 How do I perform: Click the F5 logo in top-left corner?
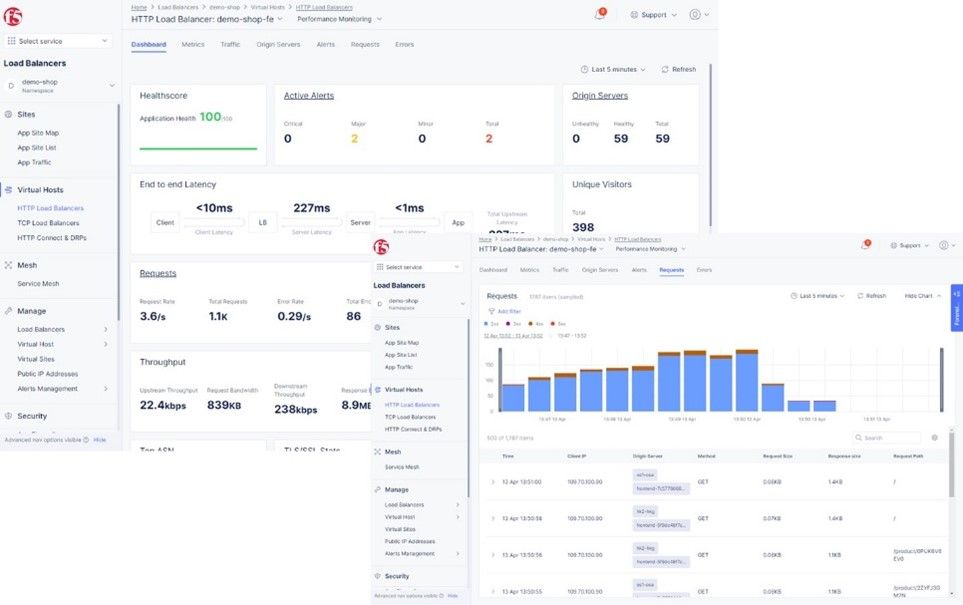coord(13,17)
